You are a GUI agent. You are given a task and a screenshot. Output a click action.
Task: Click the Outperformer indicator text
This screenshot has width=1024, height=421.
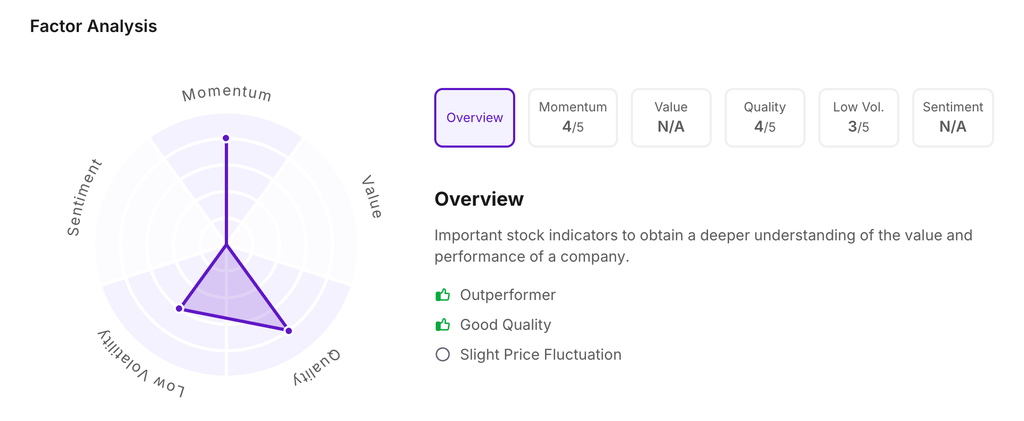click(507, 295)
